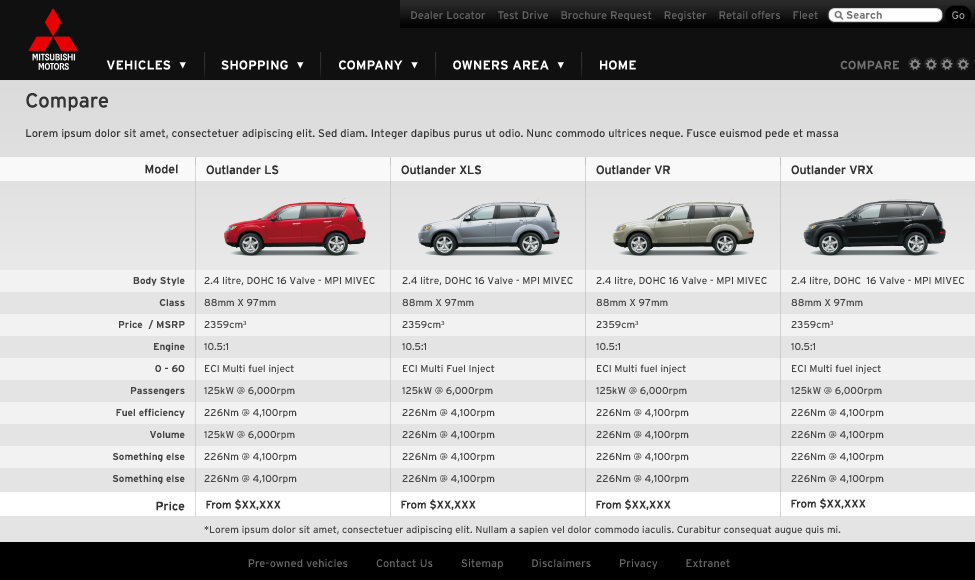Click Outlander VR 88mm X 97mm cell
The width and height of the screenshot is (975, 580).
632,303
